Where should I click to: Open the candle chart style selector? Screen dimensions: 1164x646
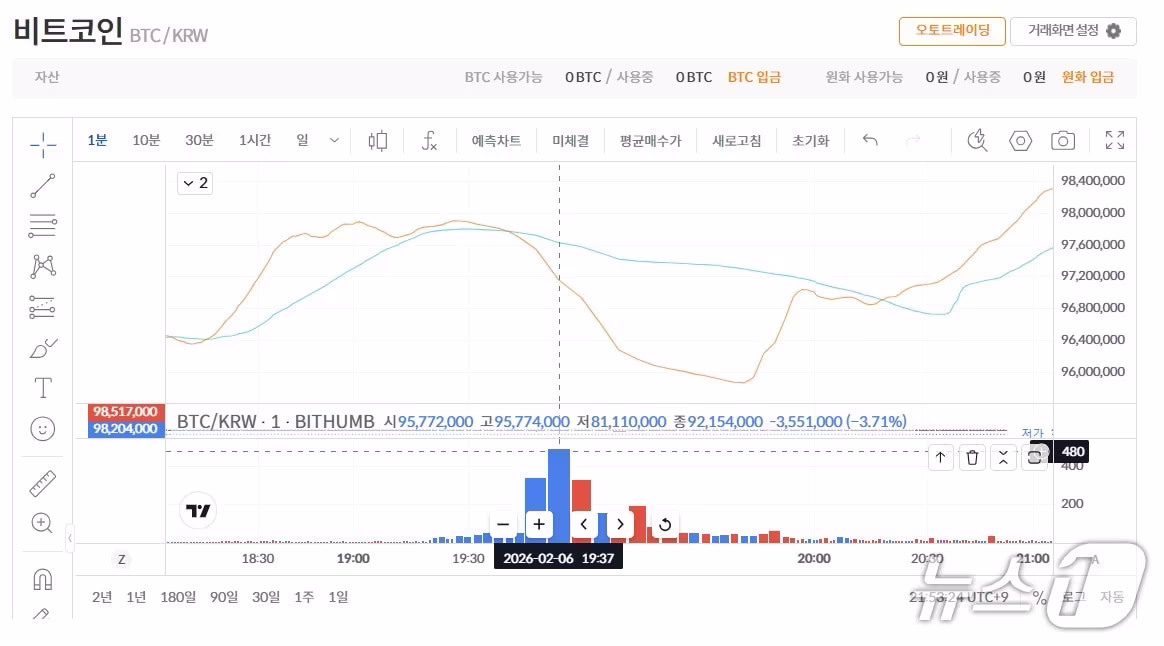pos(377,141)
